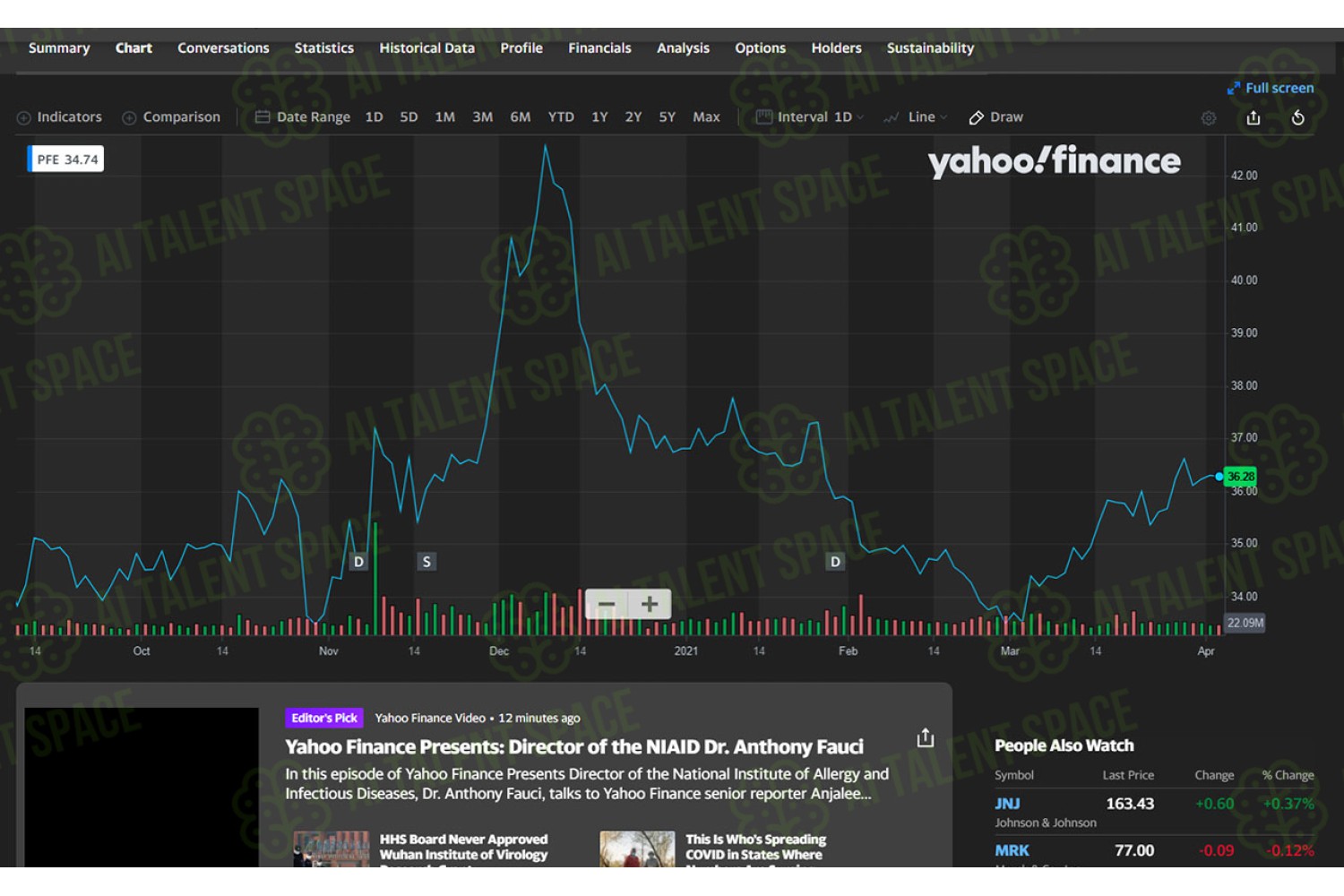Click the Comparison plus icon

129,117
